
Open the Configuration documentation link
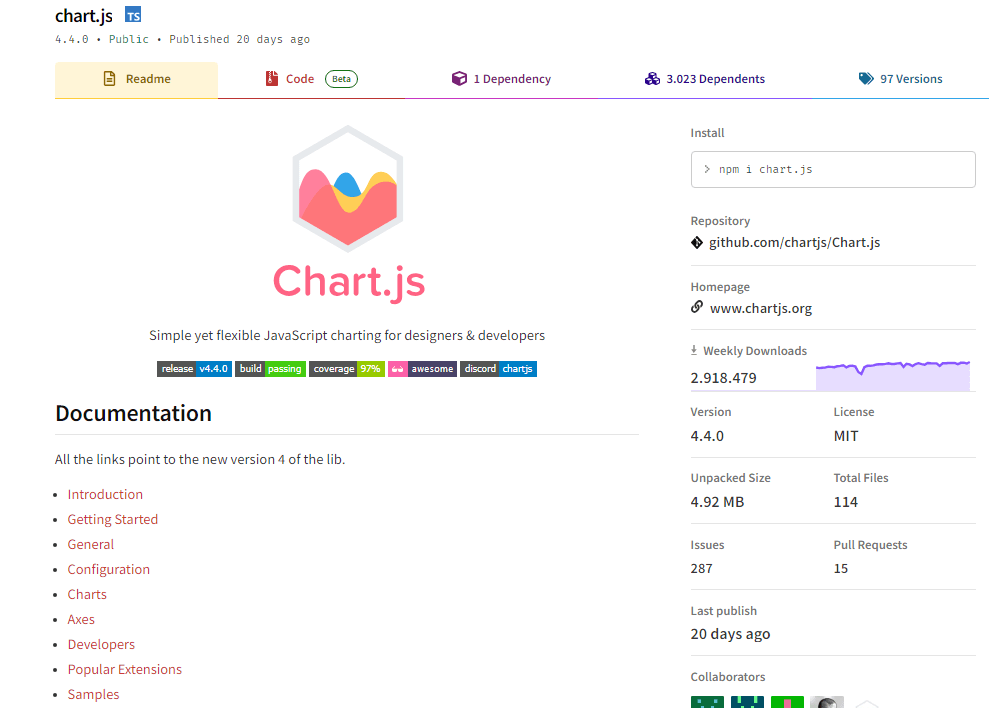pyautogui.click(x=108, y=570)
